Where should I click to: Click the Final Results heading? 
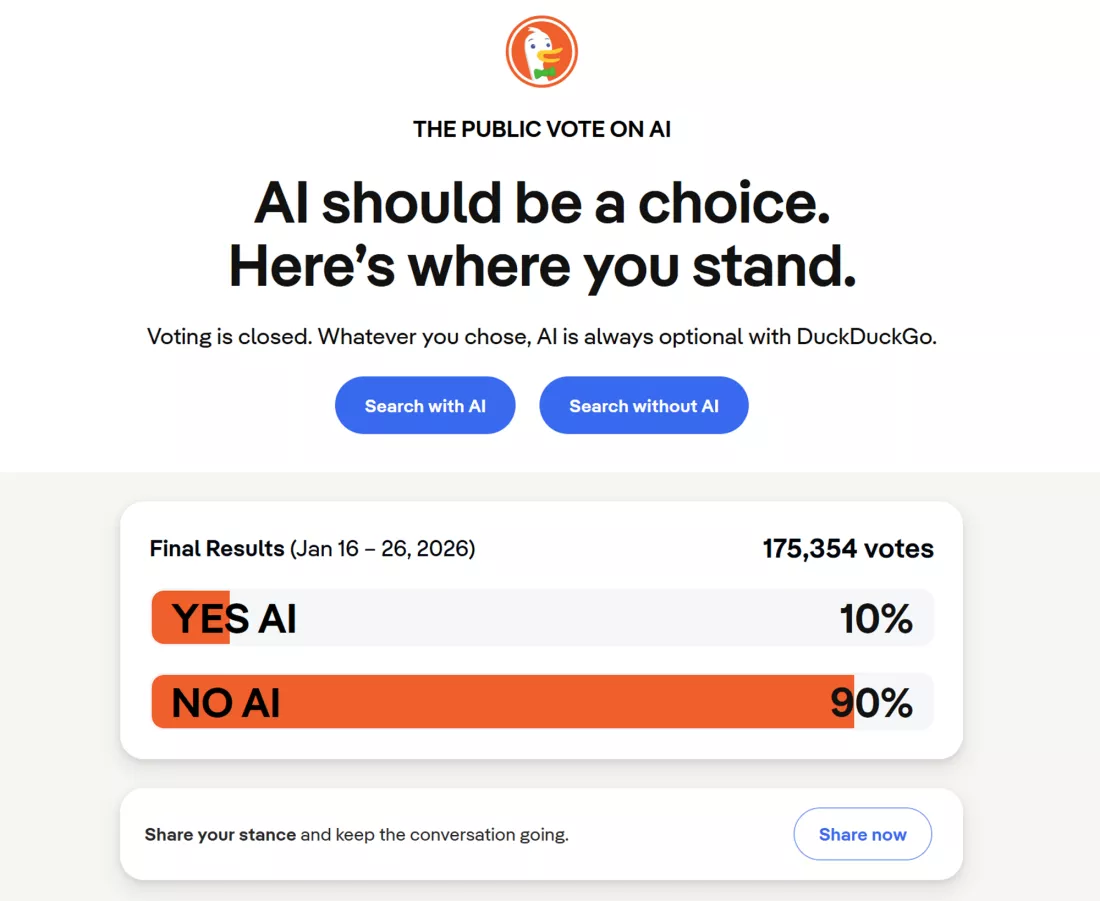[x=216, y=548]
